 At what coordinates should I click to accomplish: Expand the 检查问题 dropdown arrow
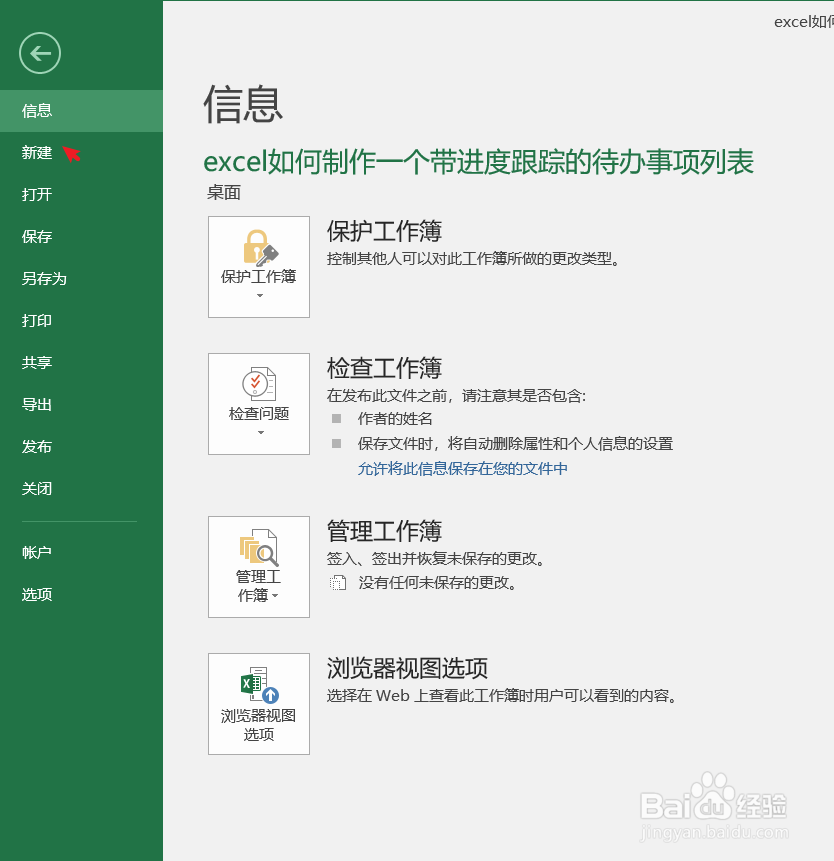coord(260,433)
